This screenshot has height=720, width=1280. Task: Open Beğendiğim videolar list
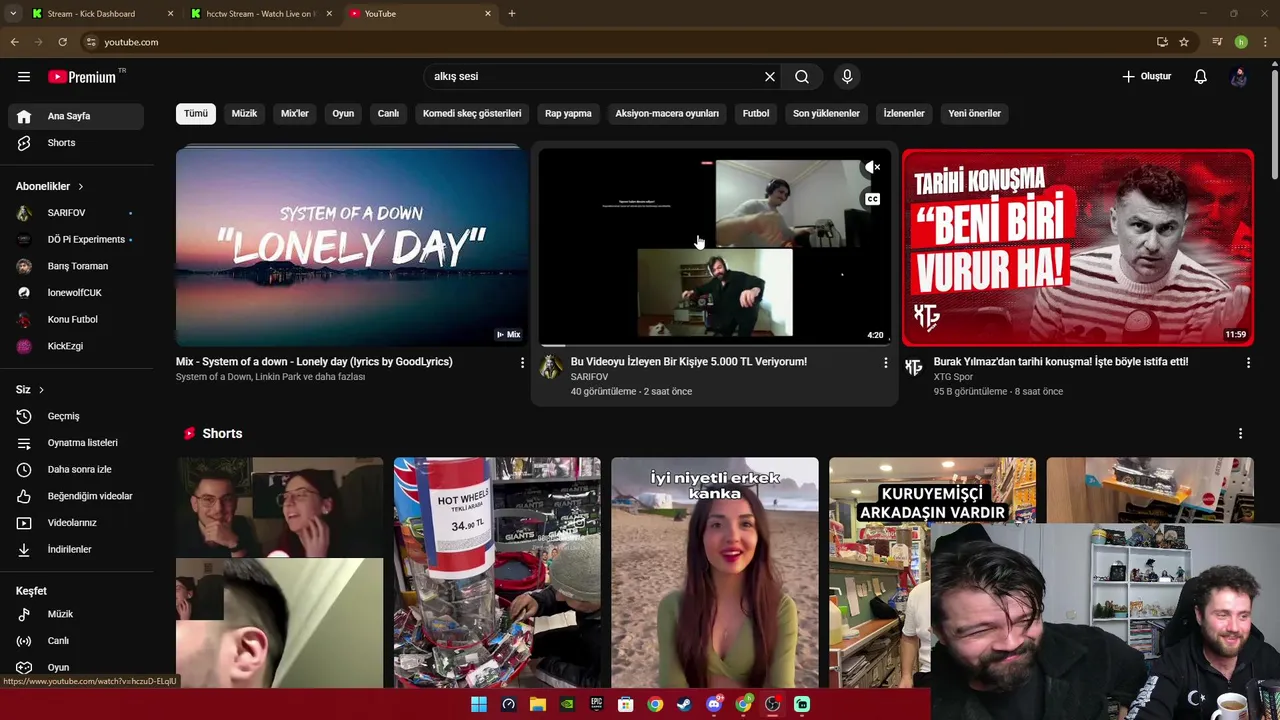76,496
